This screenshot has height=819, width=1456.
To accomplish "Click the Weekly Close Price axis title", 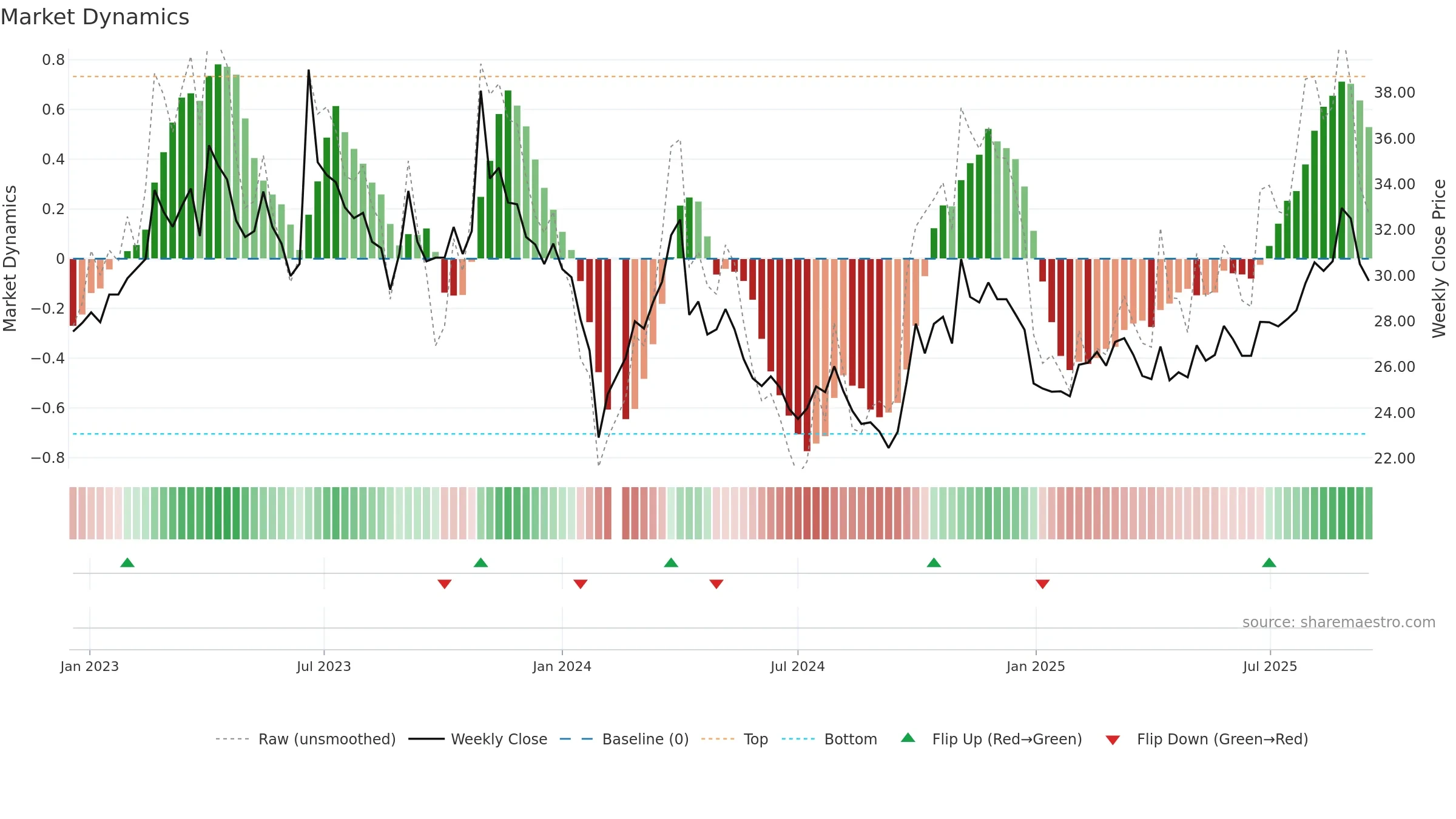I will (1439, 258).
